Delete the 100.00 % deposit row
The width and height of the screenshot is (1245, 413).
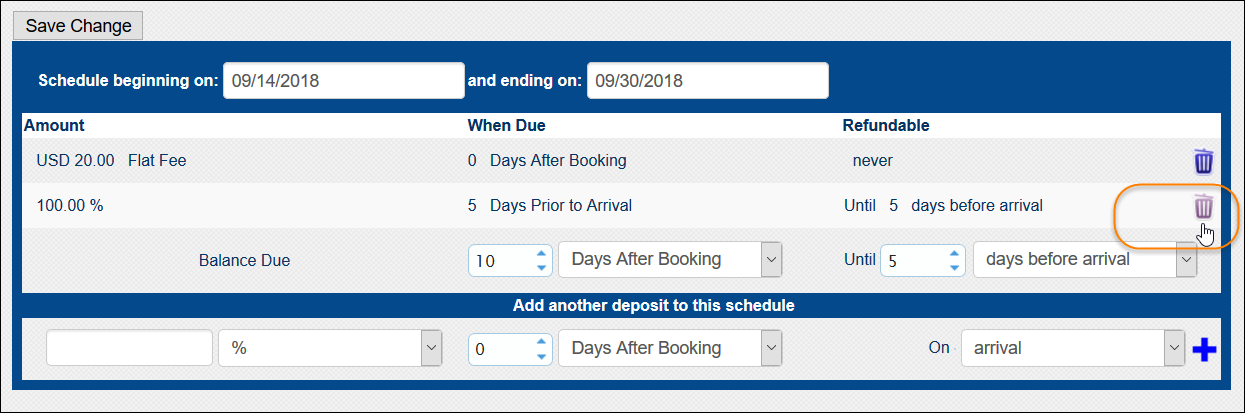(1204, 207)
